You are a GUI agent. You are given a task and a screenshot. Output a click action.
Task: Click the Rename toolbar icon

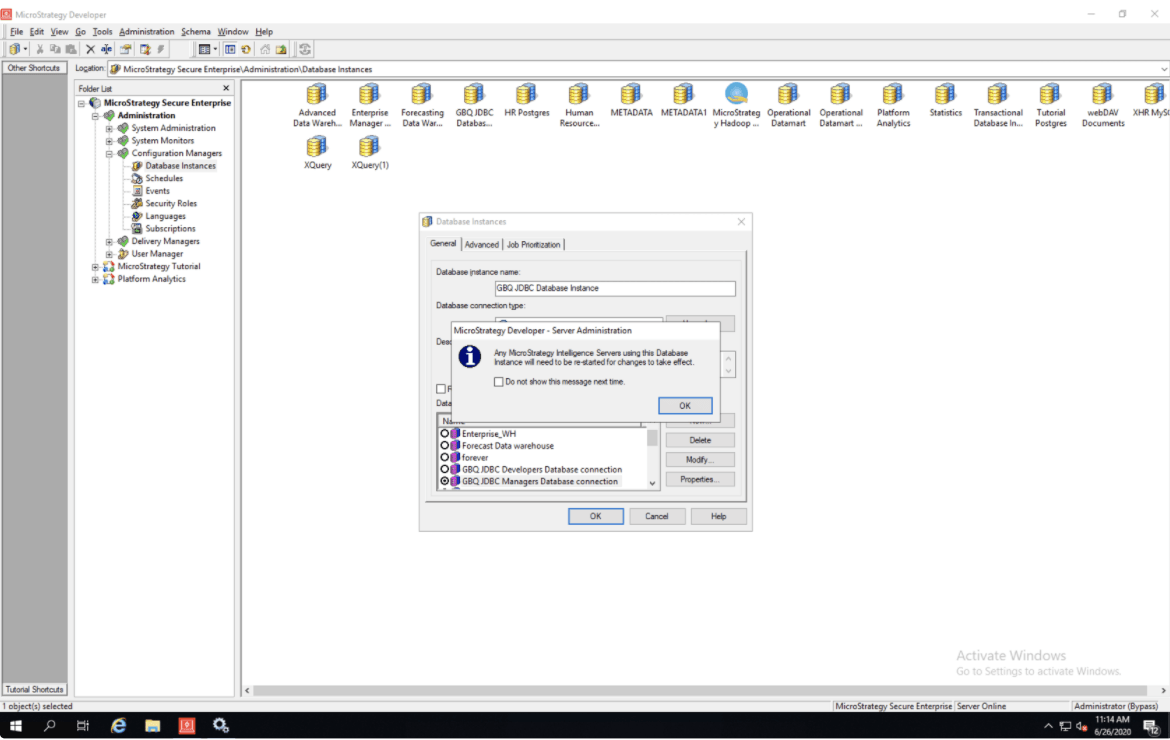click(x=106, y=49)
